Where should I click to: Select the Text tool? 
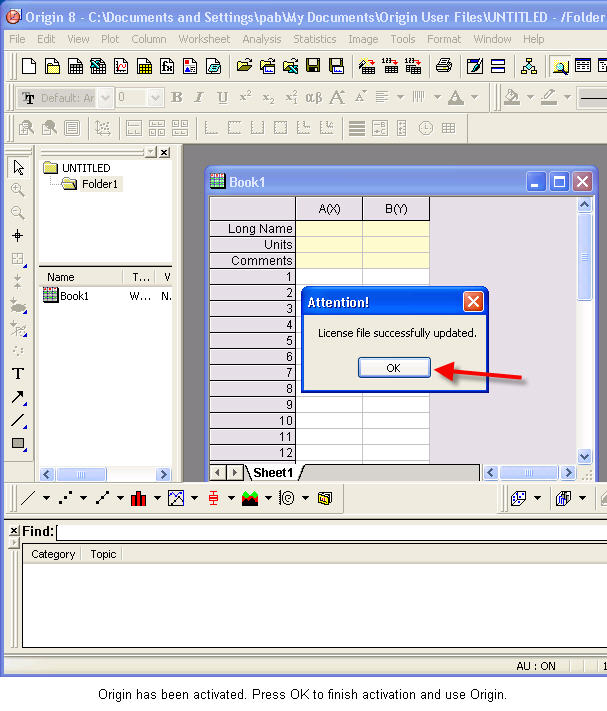coord(18,374)
